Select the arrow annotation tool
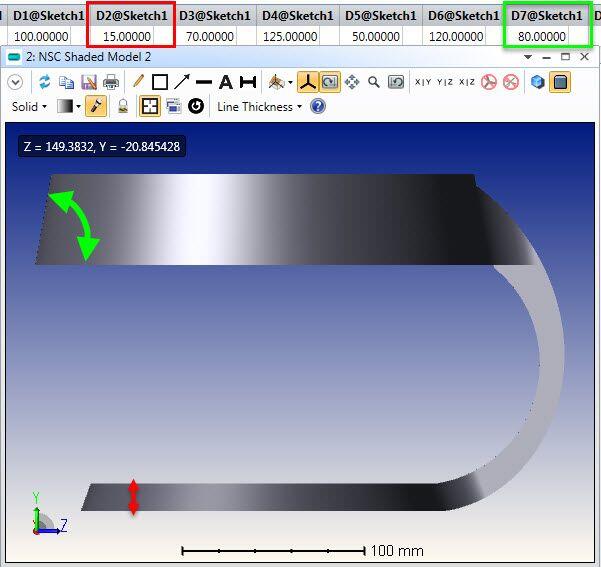This screenshot has height=568, width=601. click(182, 82)
